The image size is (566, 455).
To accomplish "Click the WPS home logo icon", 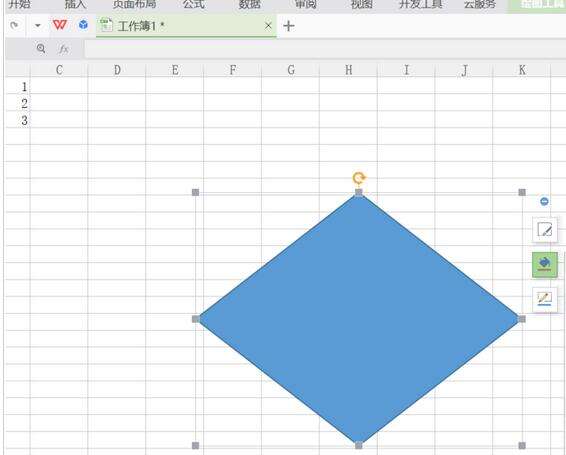I will (60, 25).
